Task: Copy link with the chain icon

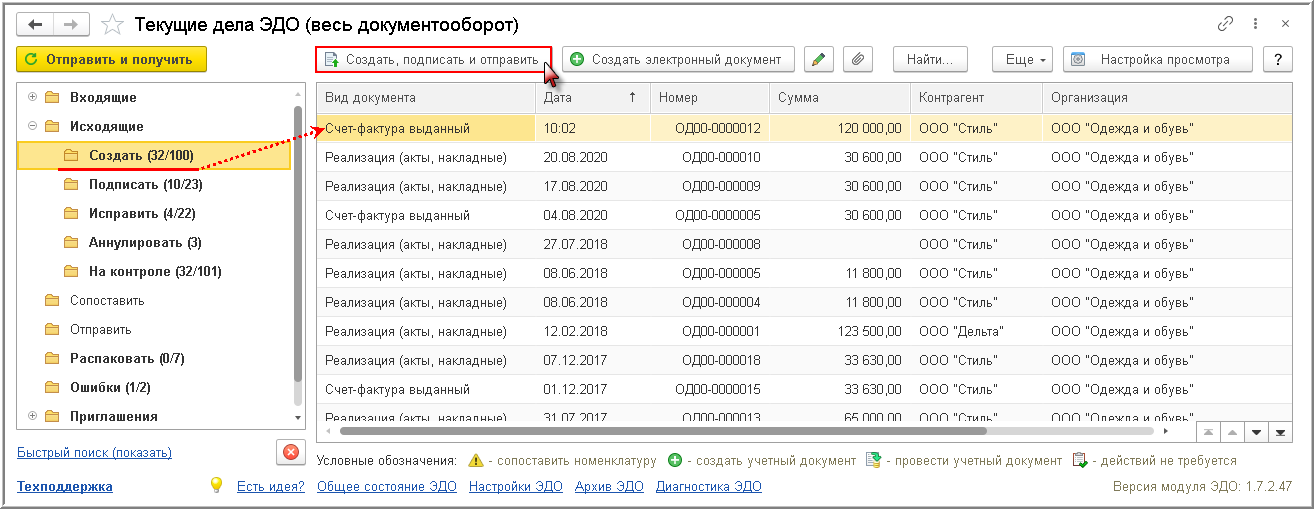Action: pos(1225,24)
